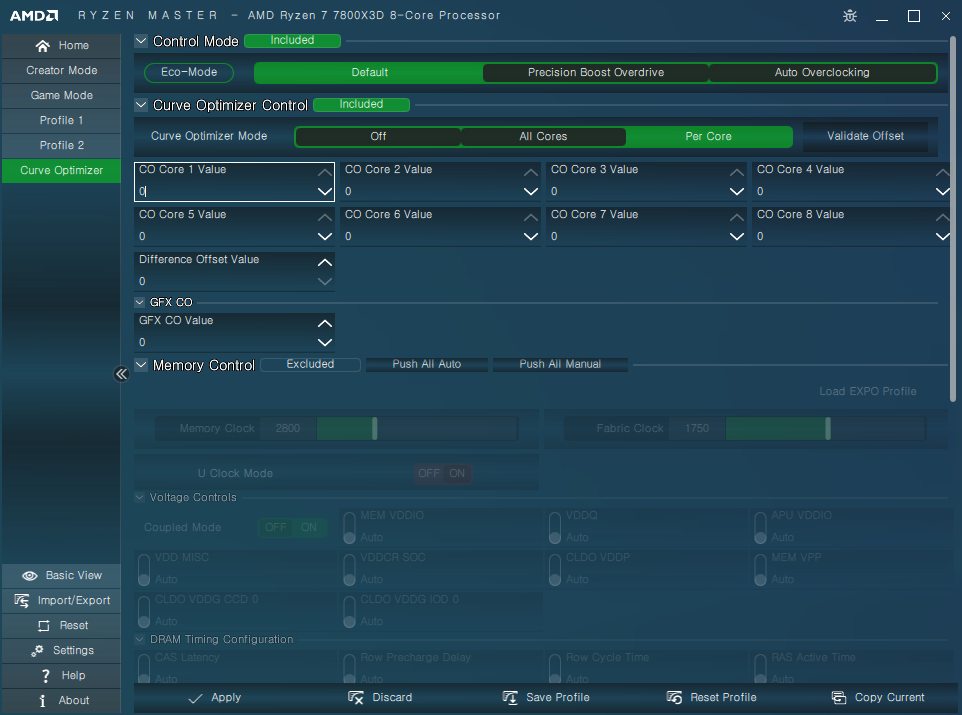The height and width of the screenshot is (715, 962).
Task: Collapse the Voltage Controls section
Action: [140, 497]
